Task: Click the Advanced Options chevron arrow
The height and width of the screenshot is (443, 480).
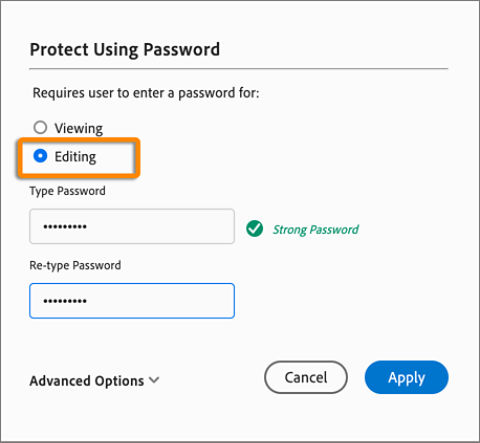Action: tap(154, 380)
